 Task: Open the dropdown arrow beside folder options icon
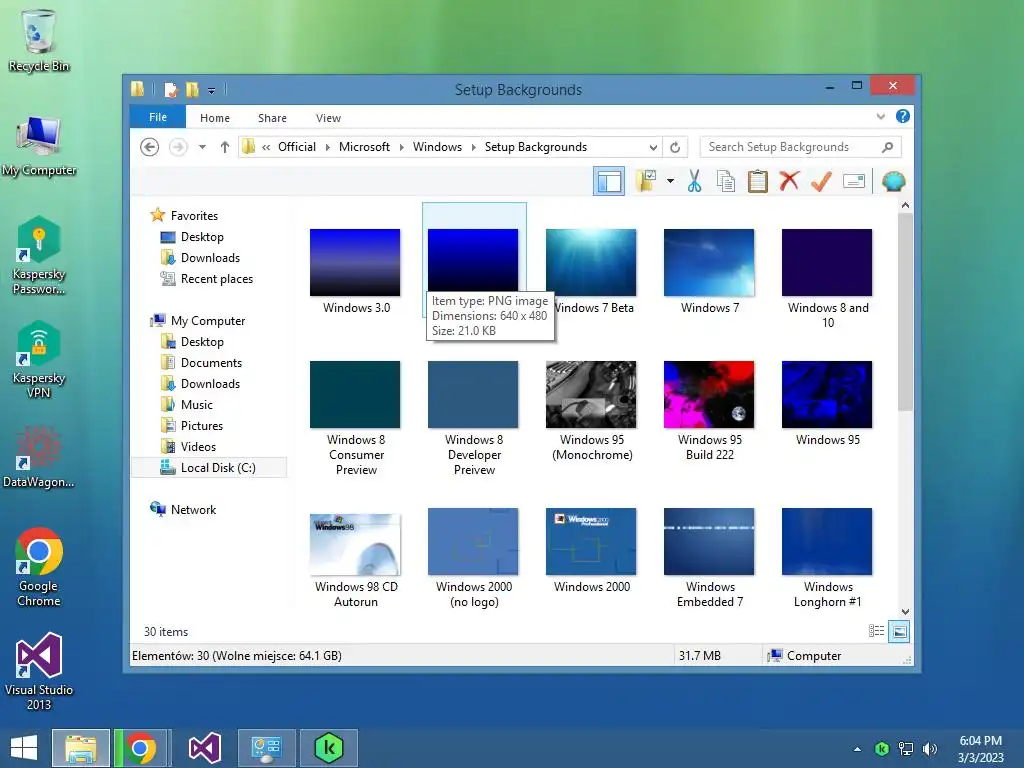tap(670, 181)
